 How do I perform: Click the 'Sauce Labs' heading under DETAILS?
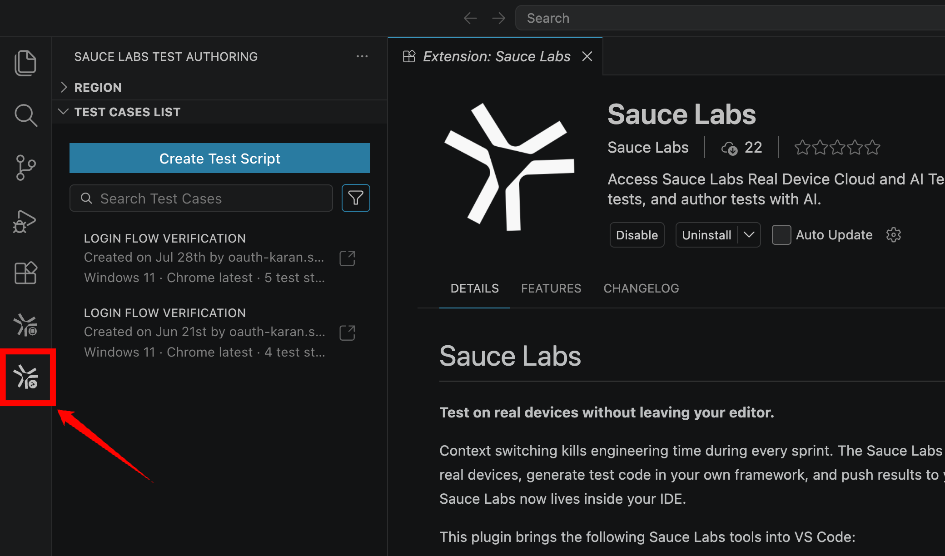510,356
